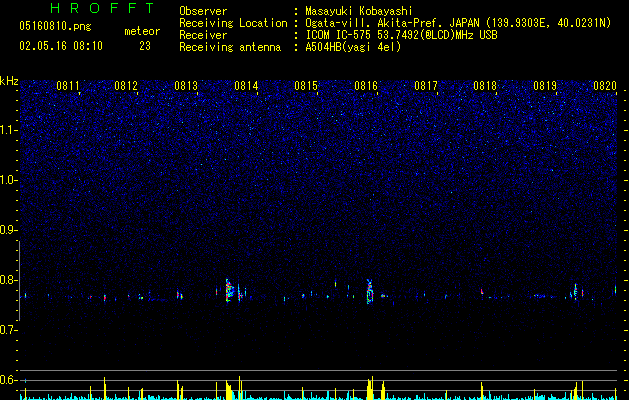The height and width of the screenshot is (400, 629).
Task: Click the date stamp 02.05.16 08:10
Action: click(x=61, y=46)
